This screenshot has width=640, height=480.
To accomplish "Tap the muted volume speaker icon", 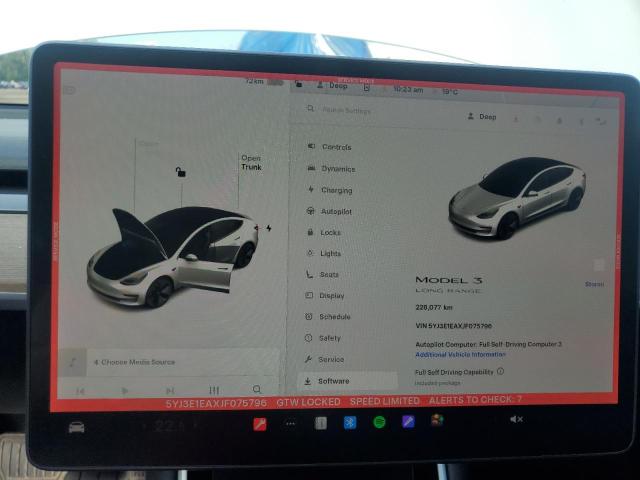I will click(x=516, y=419).
